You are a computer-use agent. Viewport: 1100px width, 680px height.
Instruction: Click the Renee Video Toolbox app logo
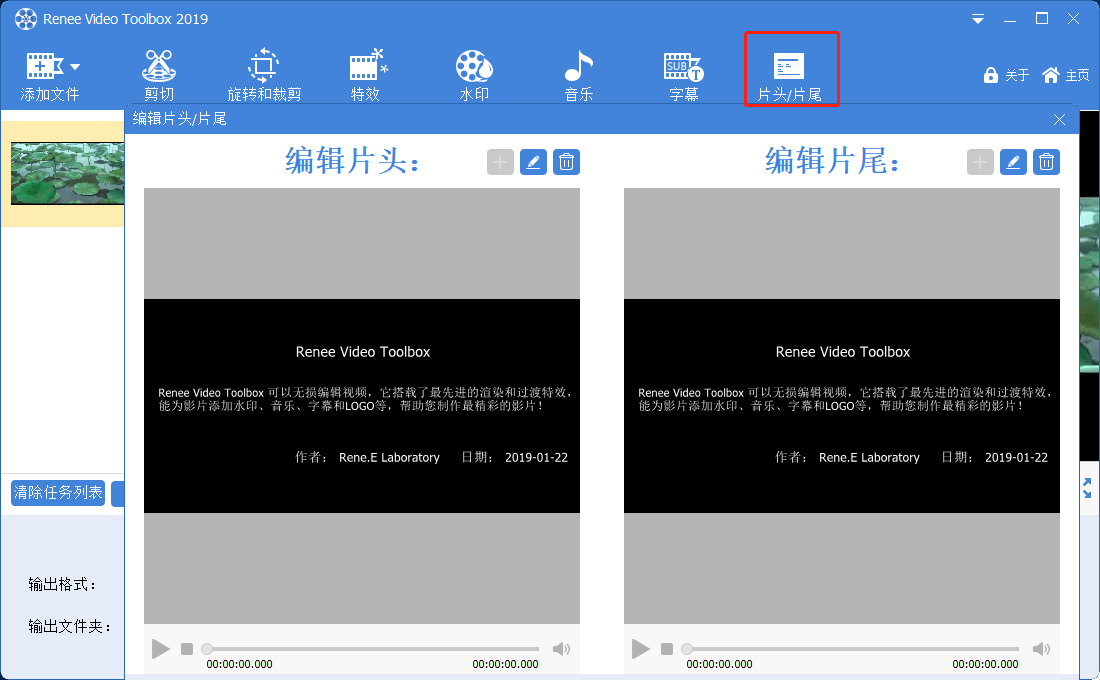[26, 19]
